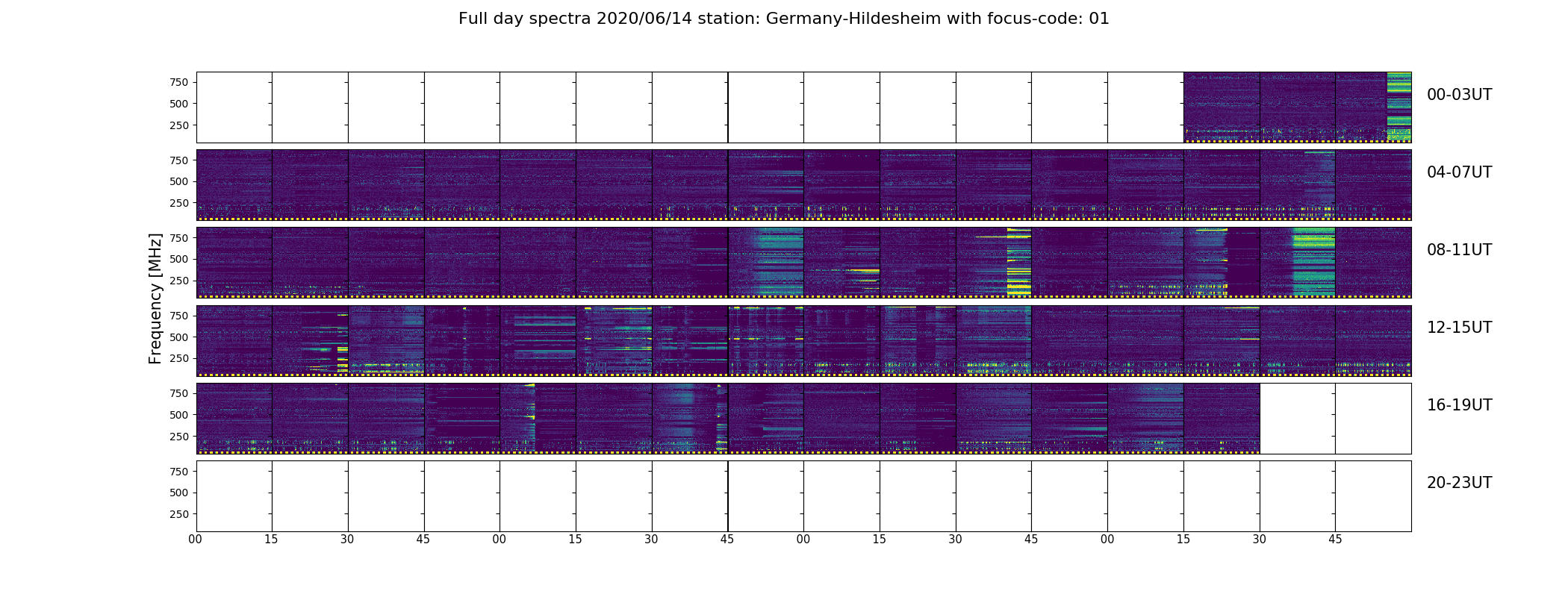Click the '250' tick of the 20-23UT row
This screenshot has height=597, width=1568.
(178, 514)
